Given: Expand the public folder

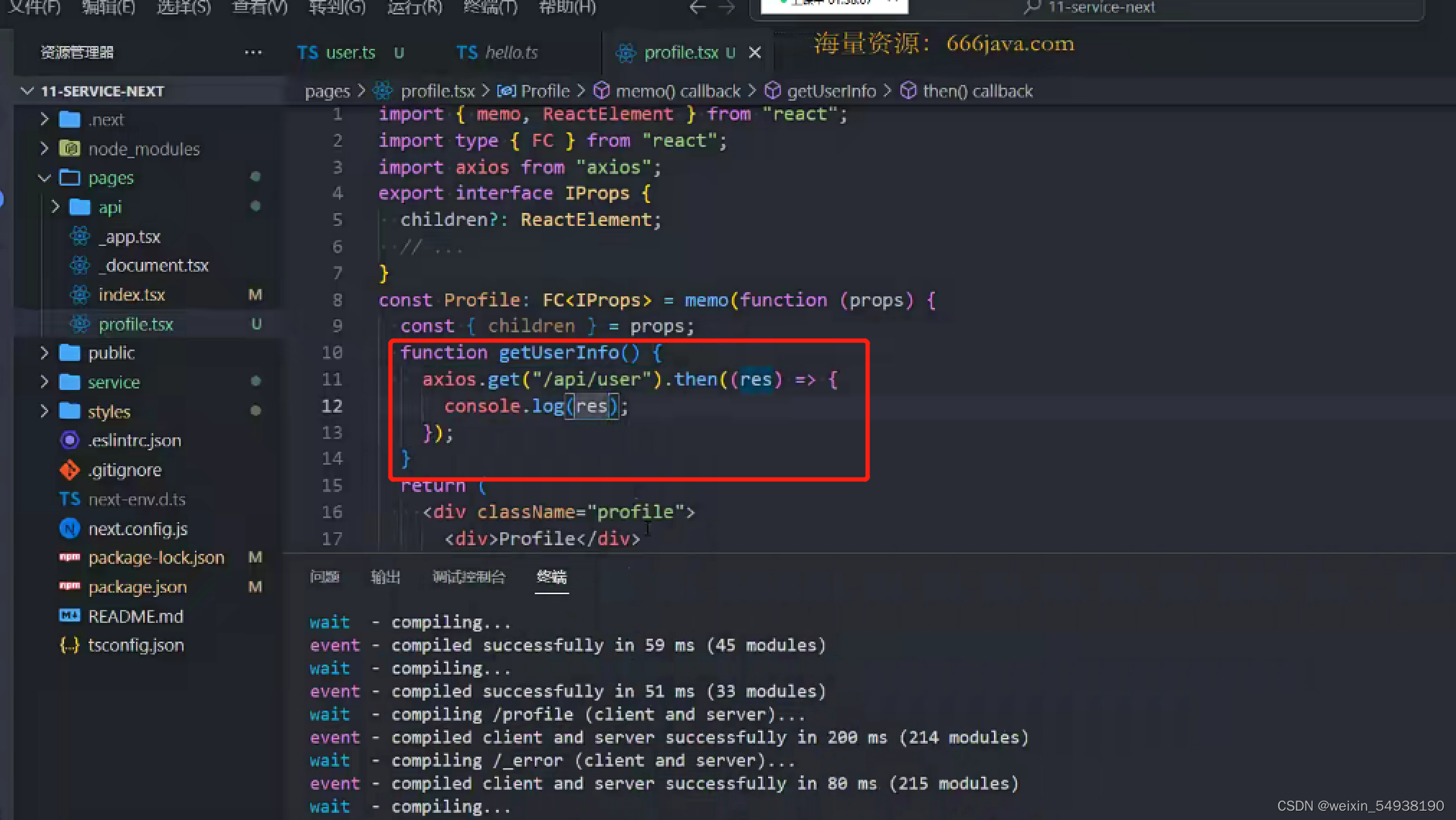Looking at the screenshot, I should click(45, 353).
